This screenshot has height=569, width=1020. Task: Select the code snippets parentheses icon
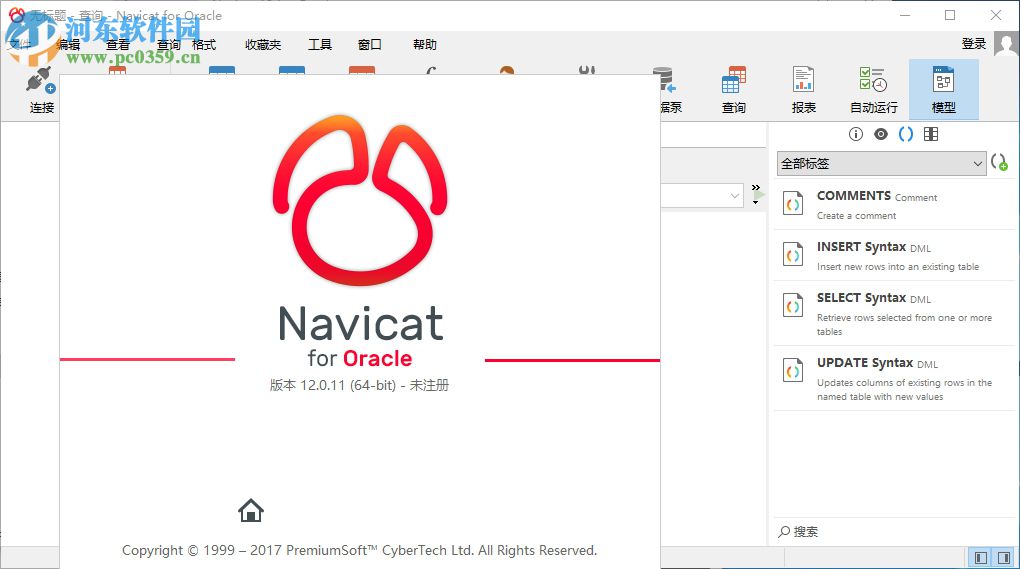[906, 134]
